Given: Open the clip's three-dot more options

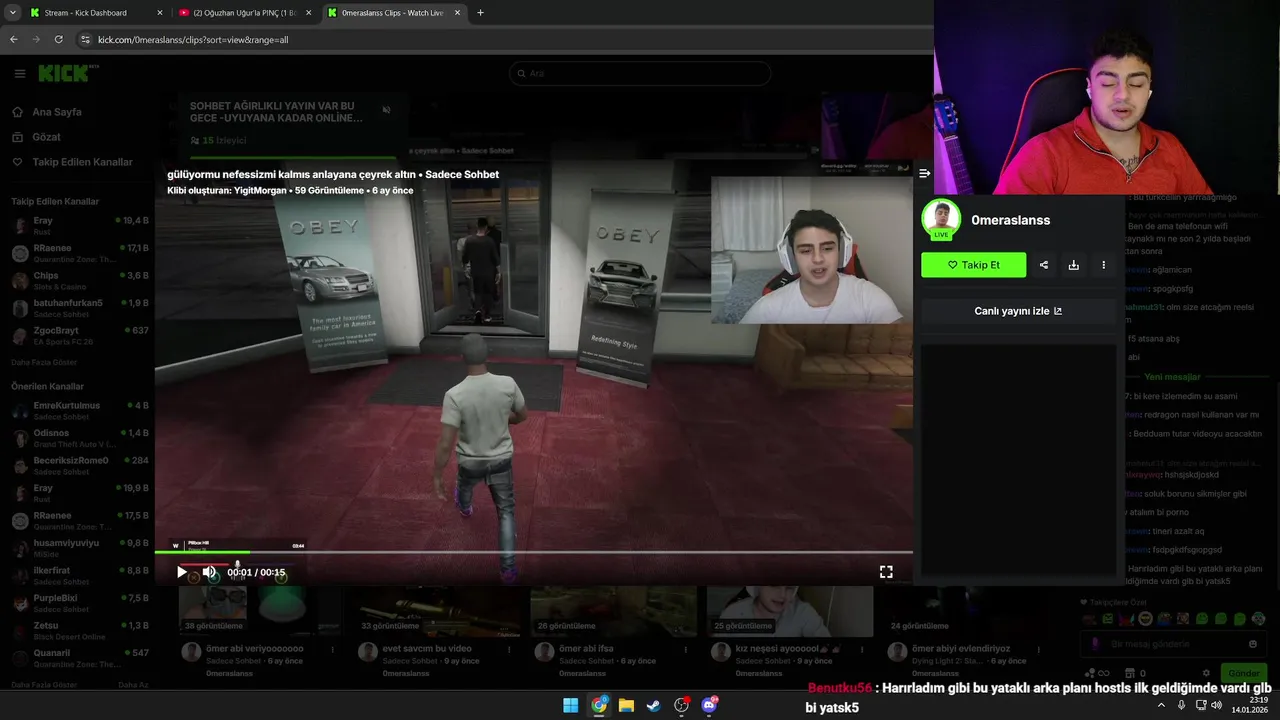Looking at the screenshot, I should 1103,265.
